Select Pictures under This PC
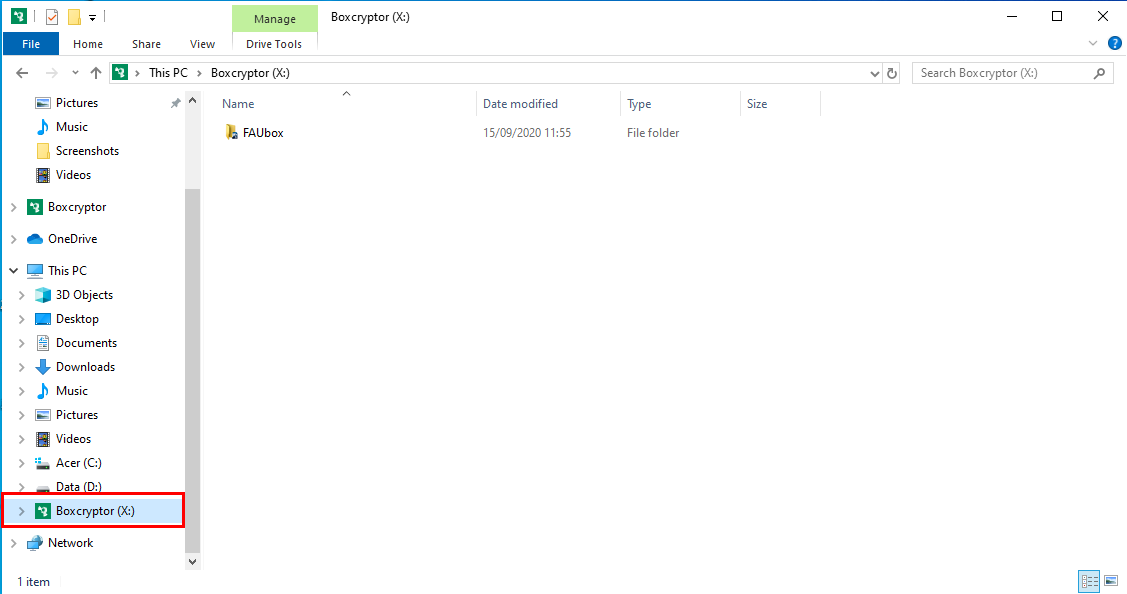 tap(77, 415)
